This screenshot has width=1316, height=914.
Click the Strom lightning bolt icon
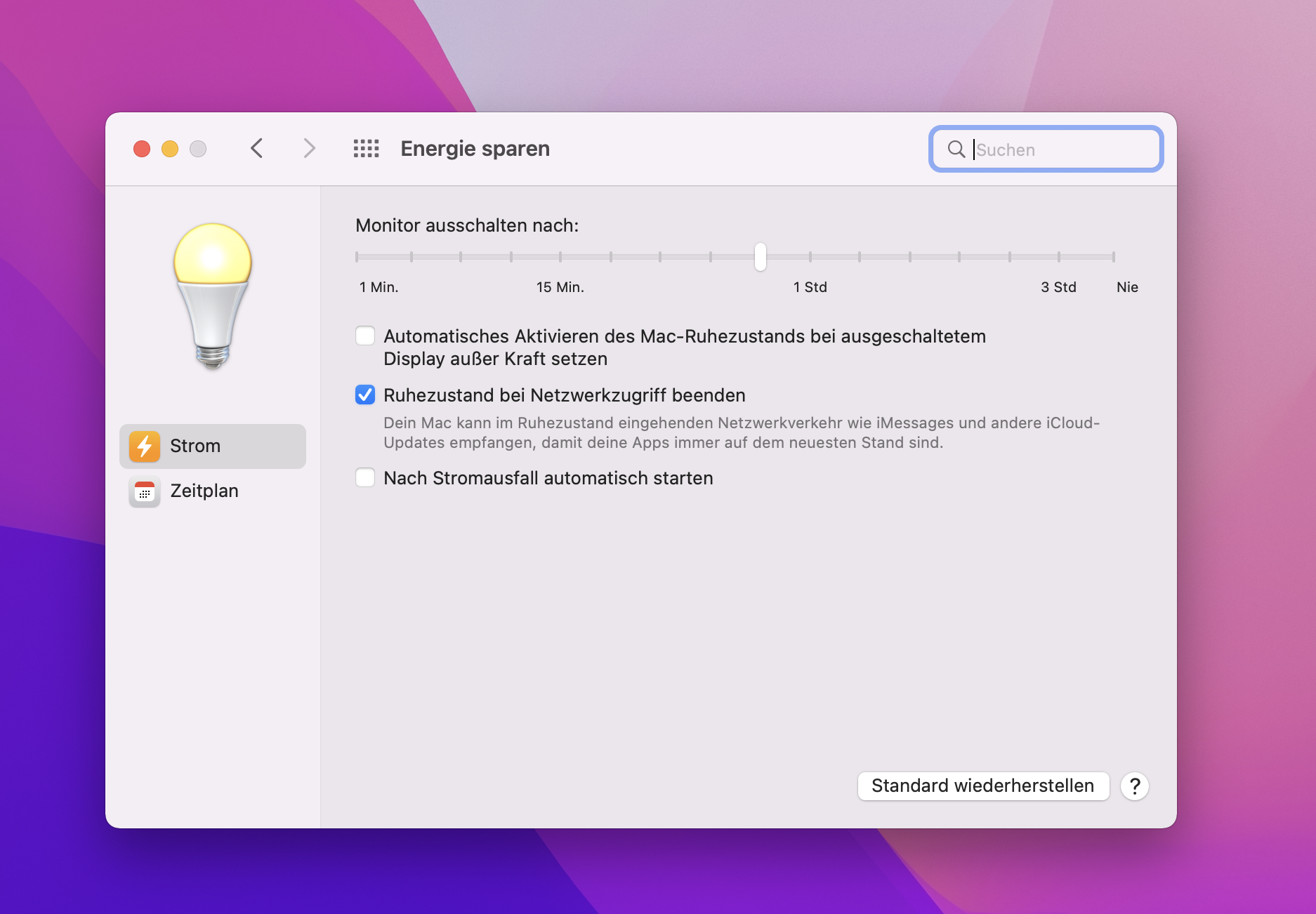145,446
